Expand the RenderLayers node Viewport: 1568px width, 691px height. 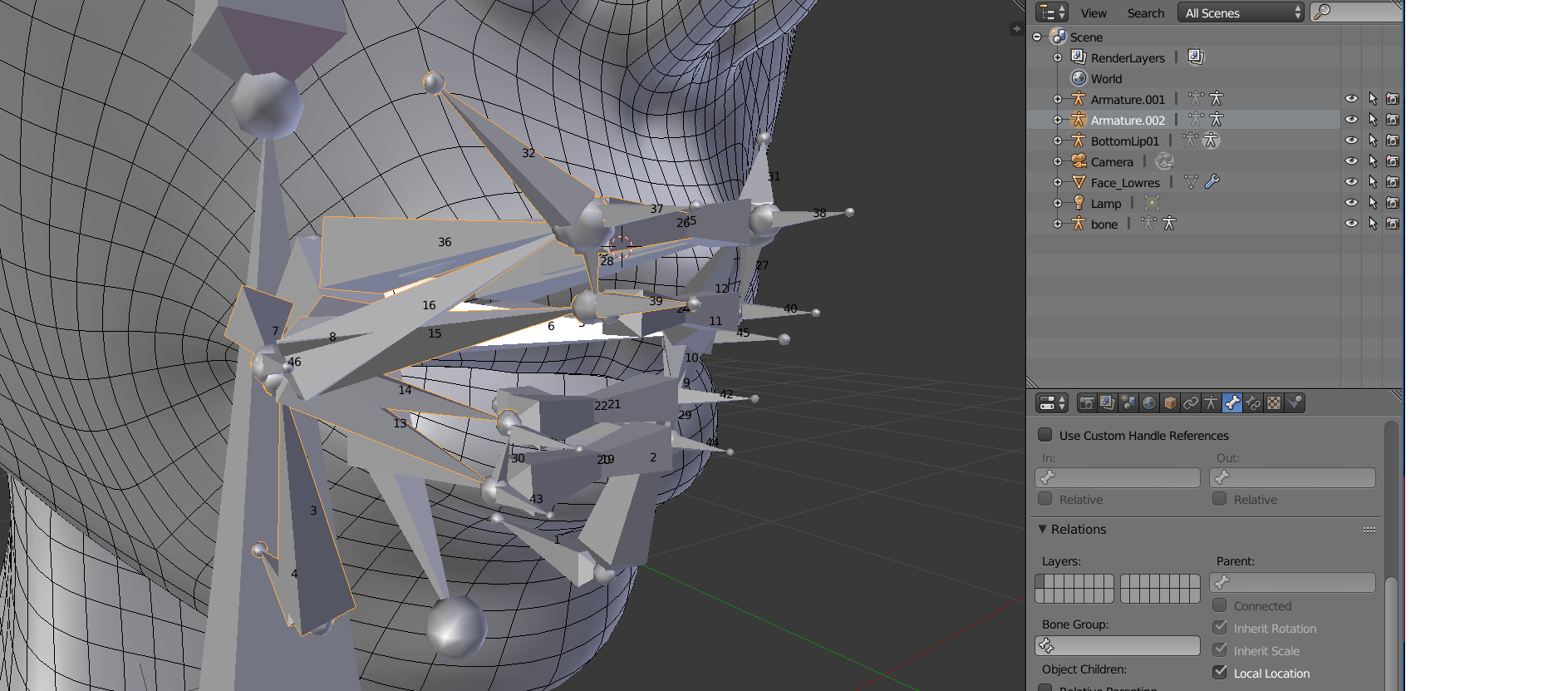point(1058,57)
